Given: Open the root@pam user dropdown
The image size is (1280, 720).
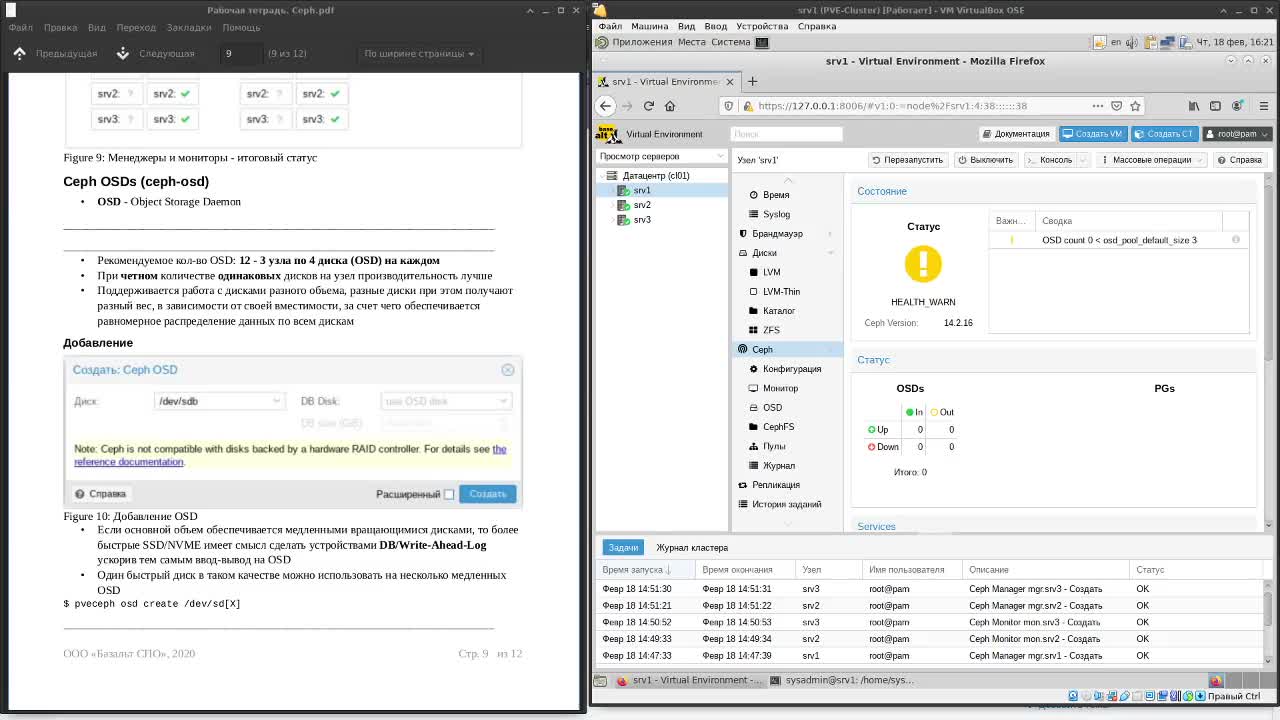Looking at the screenshot, I should [1237, 134].
